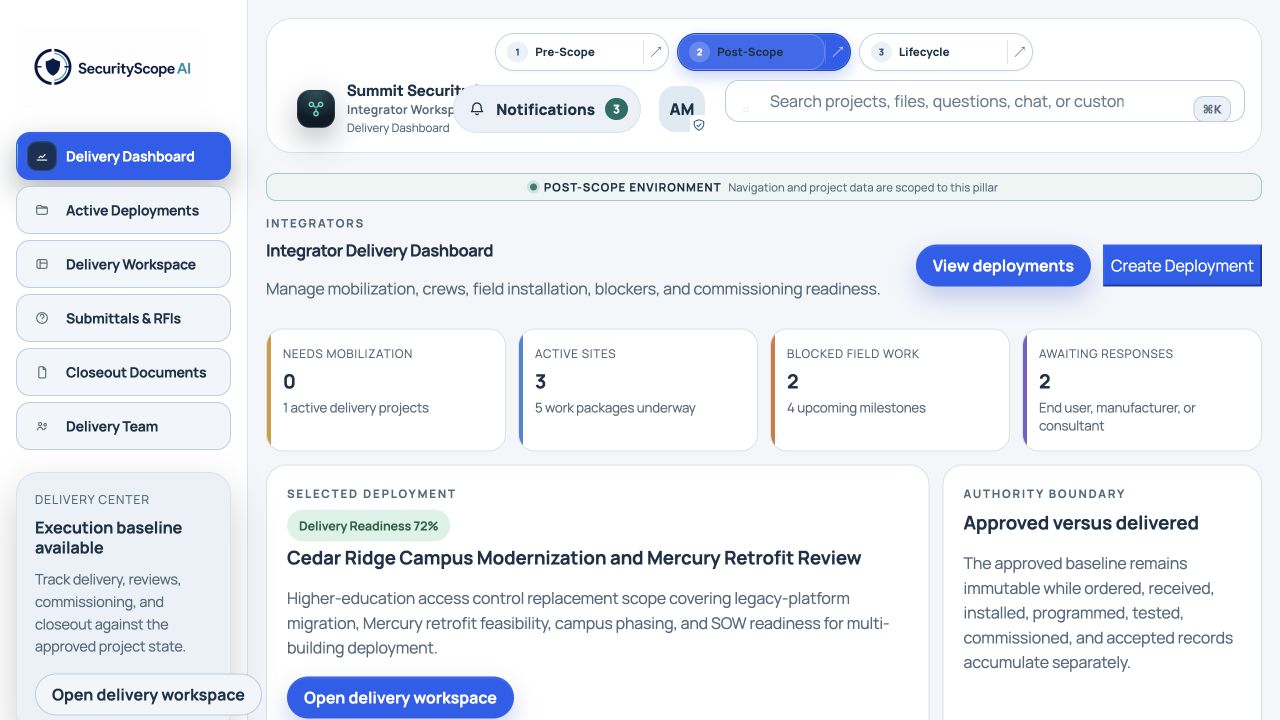Image resolution: width=1280 pixels, height=720 pixels.
Task: Select Delivery Dashboard in sidebar
Action: click(x=123, y=156)
